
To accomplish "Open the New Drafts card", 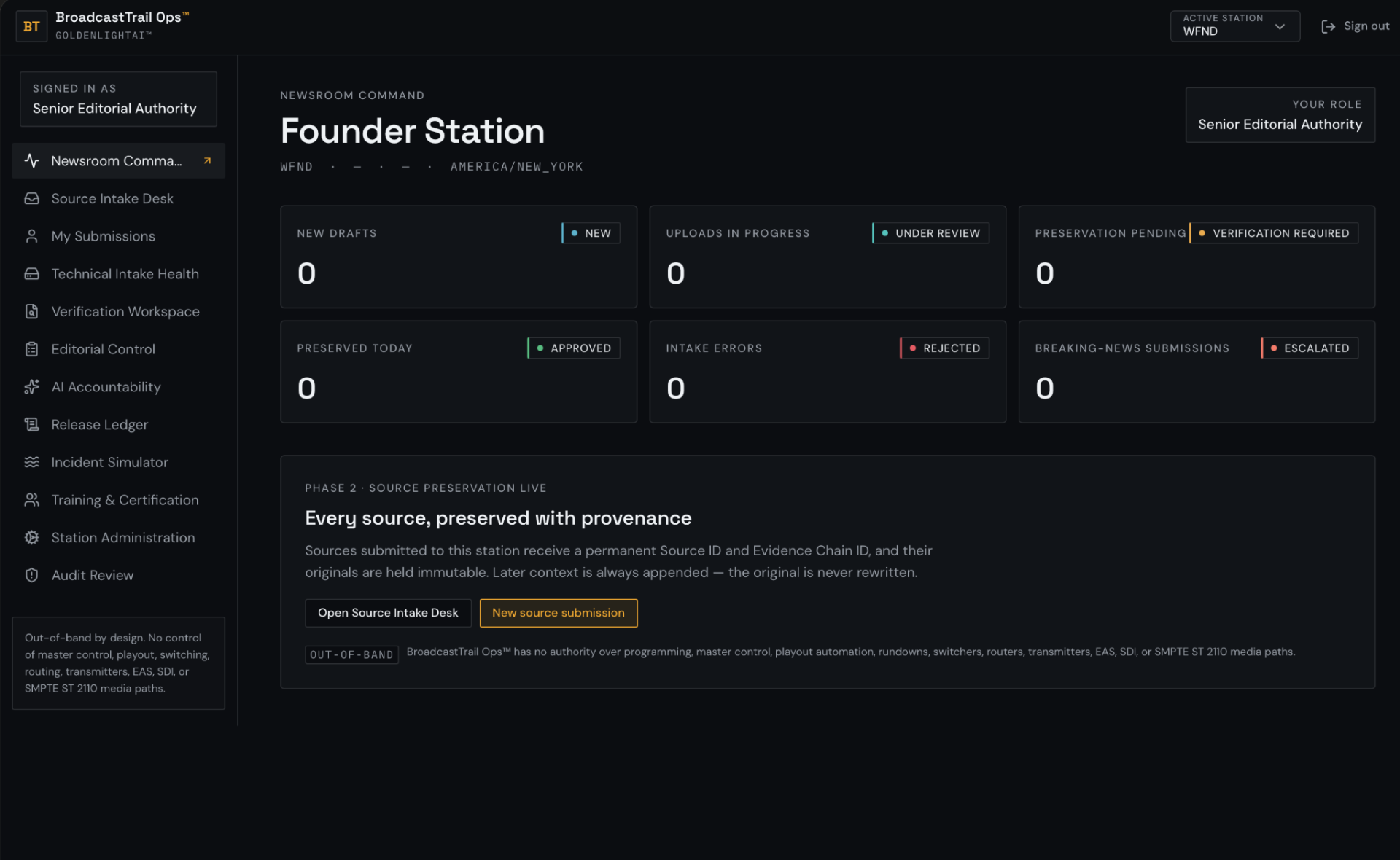I will tap(459, 257).
